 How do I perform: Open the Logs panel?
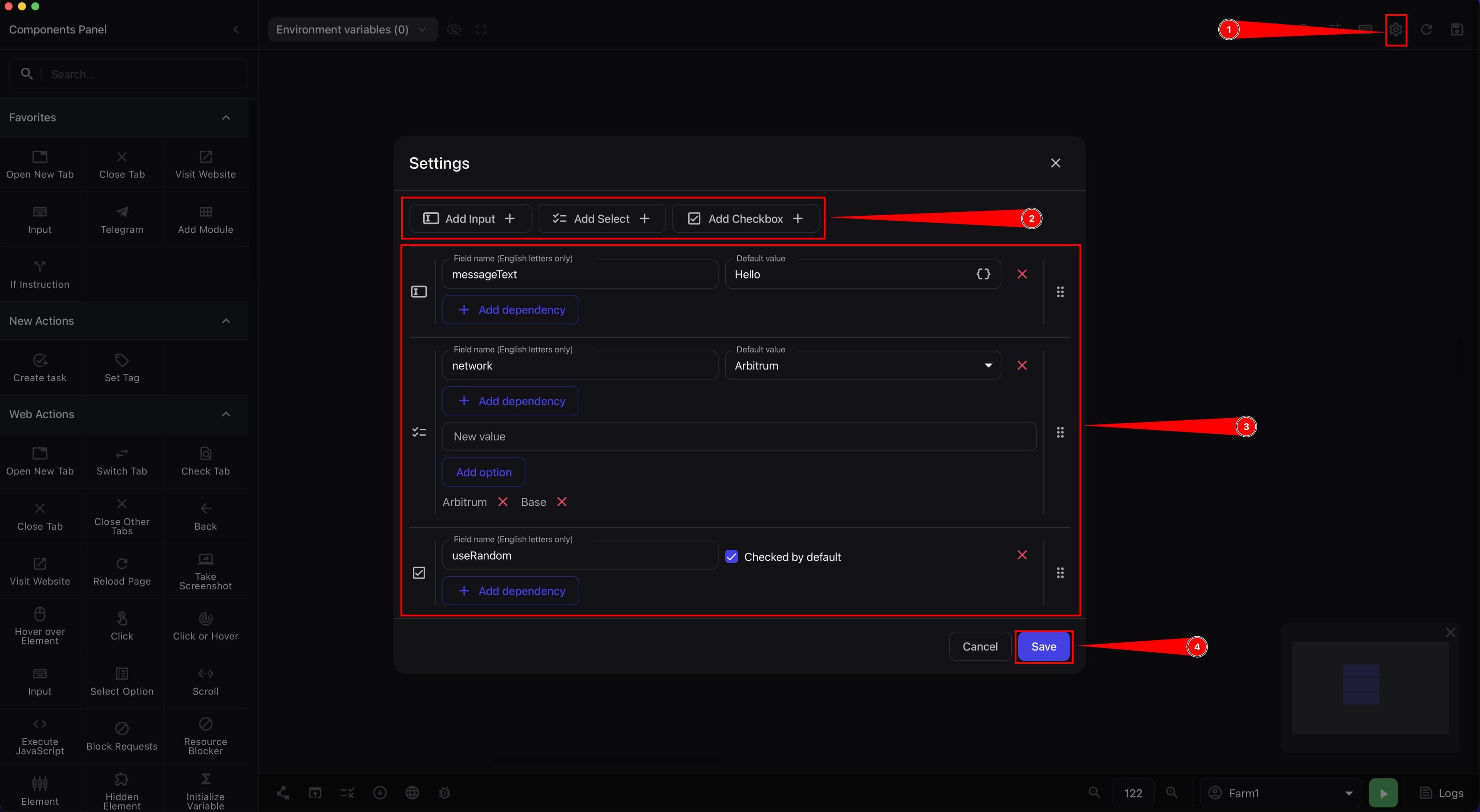[1441, 793]
